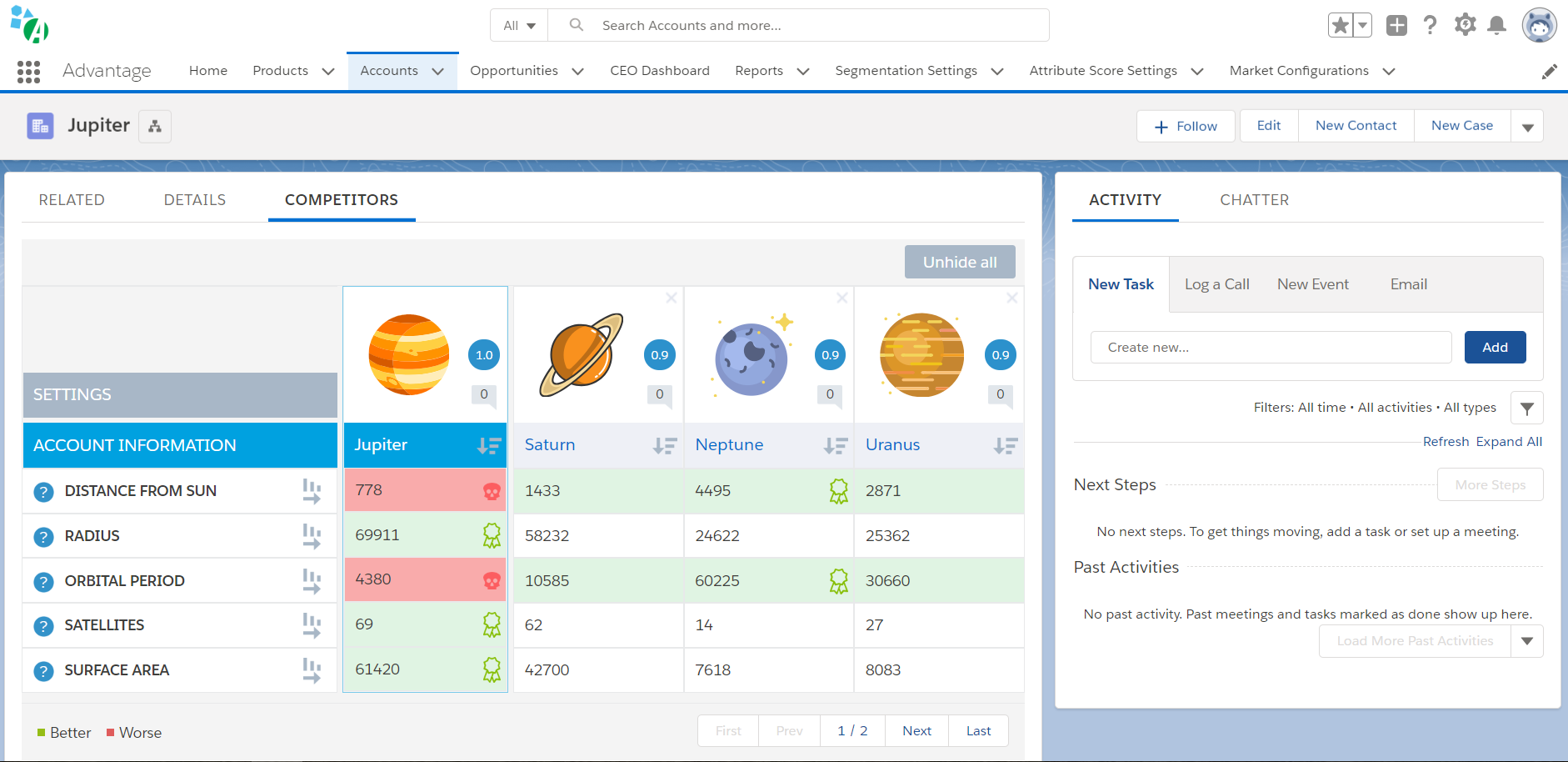Sort by the Saturn column sort icon
1568x762 pixels.
click(x=665, y=446)
